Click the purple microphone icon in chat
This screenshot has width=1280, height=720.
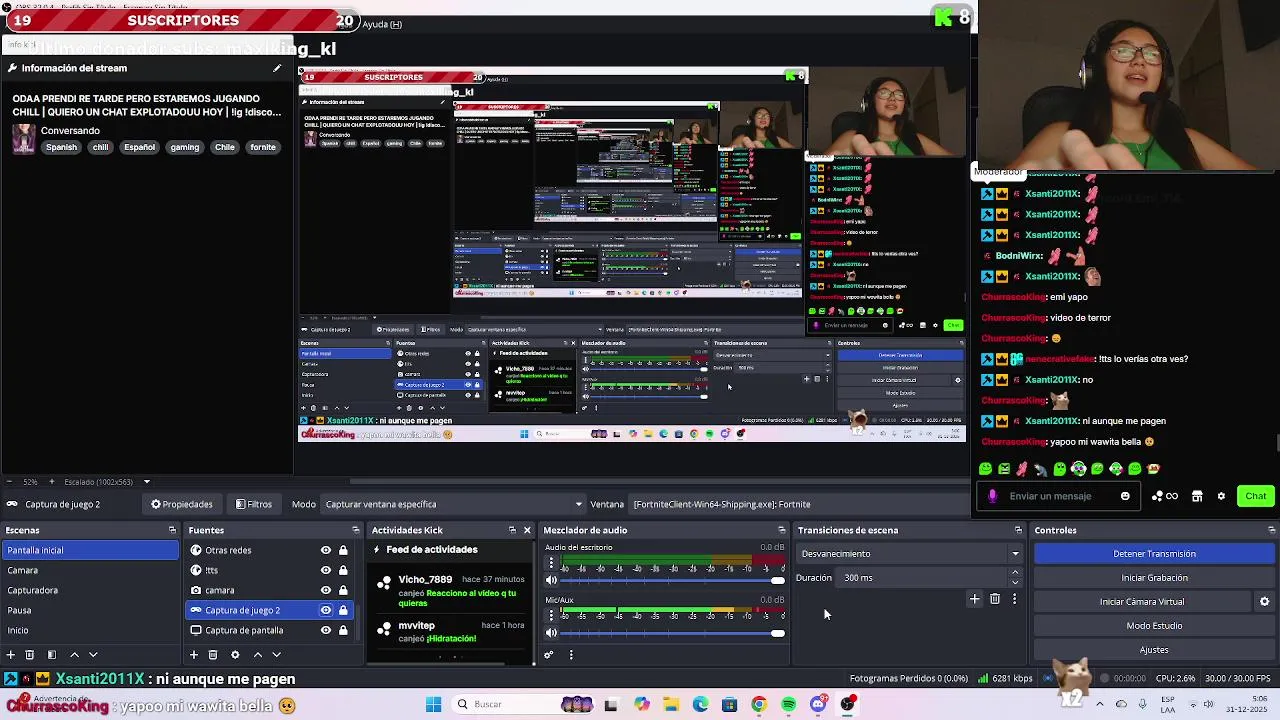pyautogui.click(x=993, y=496)
